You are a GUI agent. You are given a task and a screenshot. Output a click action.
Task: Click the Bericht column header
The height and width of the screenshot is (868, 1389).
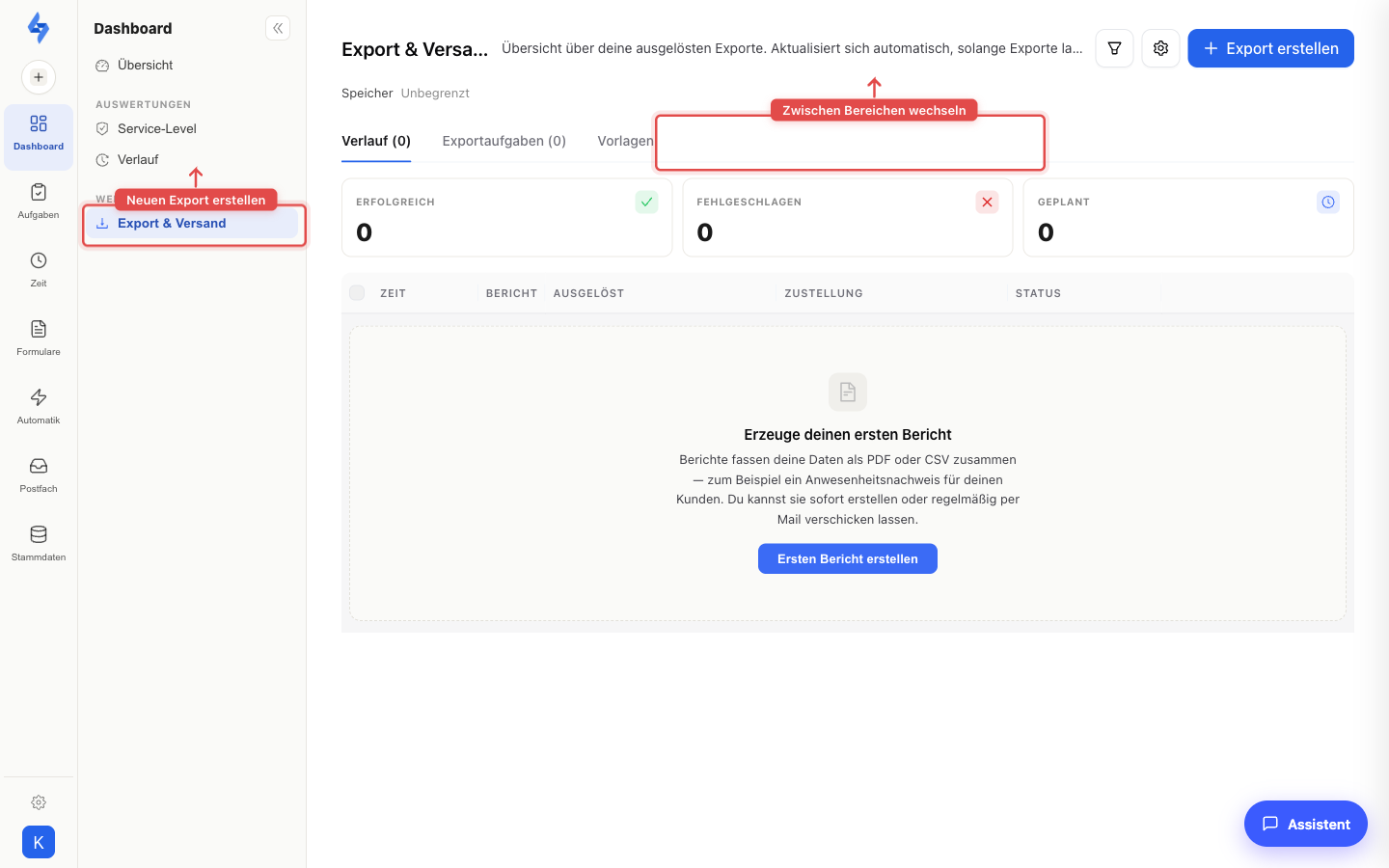click(511, 293)
